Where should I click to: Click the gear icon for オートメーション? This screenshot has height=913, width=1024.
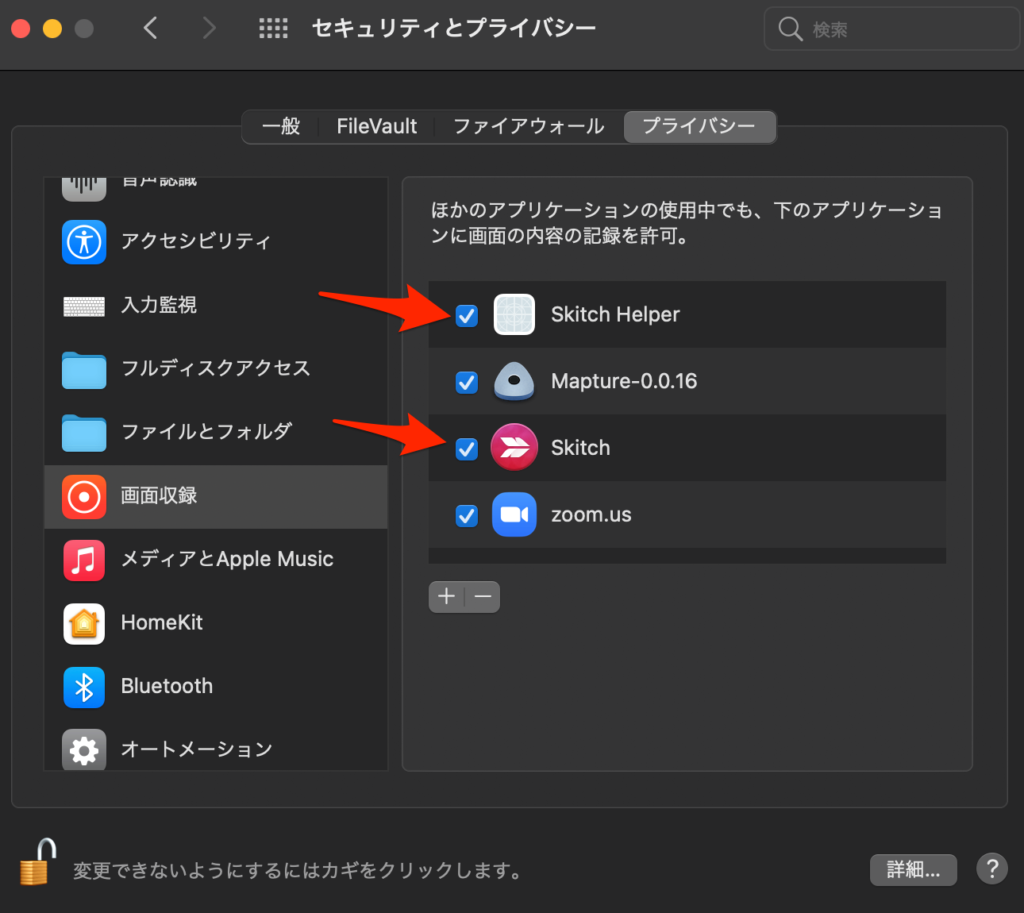pyautogui.click(x=84, y=750)
